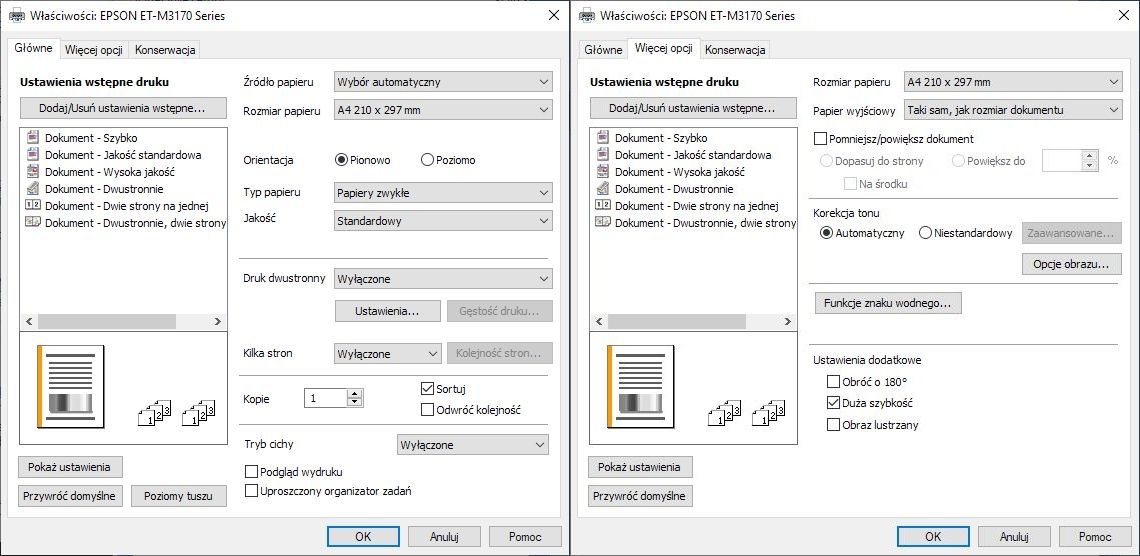Open the Źródło papieru dropdown
1140x556 pixels.
(x=443, y=82)
